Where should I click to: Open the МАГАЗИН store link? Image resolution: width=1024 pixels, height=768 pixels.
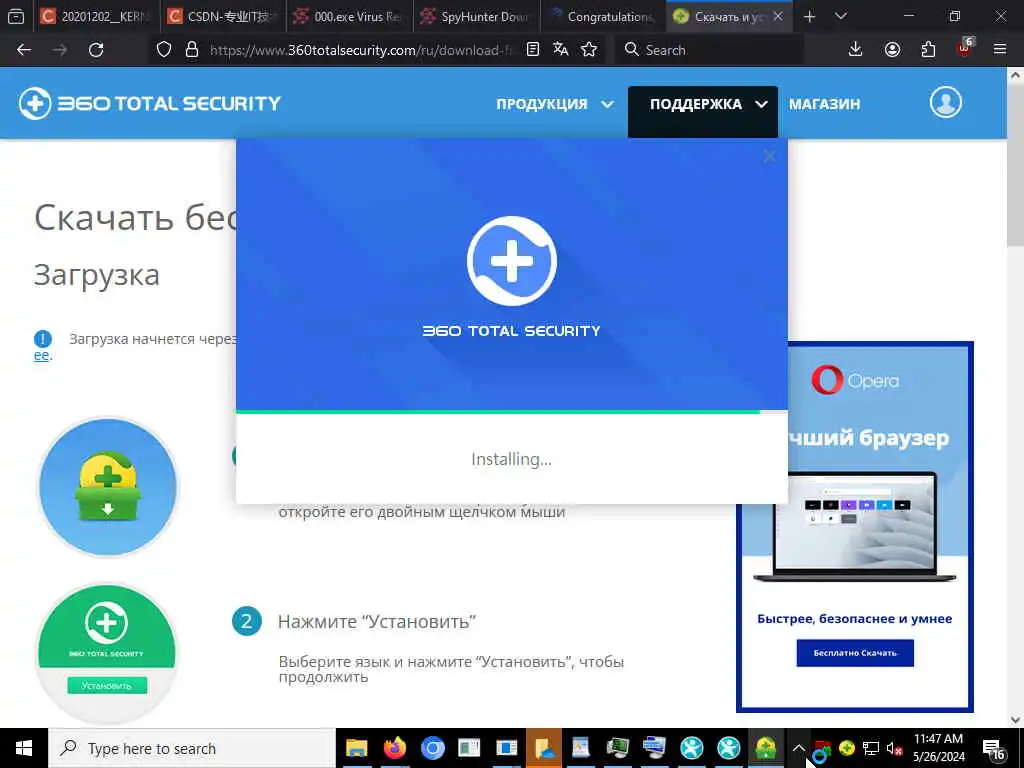point(824,104)
